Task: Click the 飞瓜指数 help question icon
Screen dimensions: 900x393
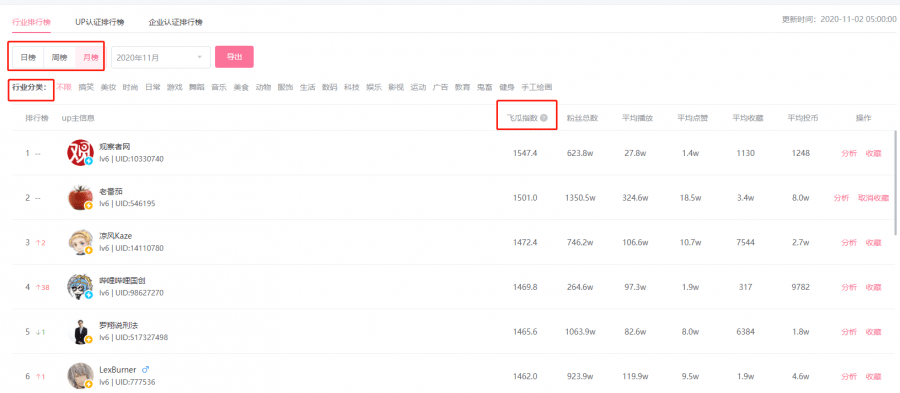Action: (544, 118)
